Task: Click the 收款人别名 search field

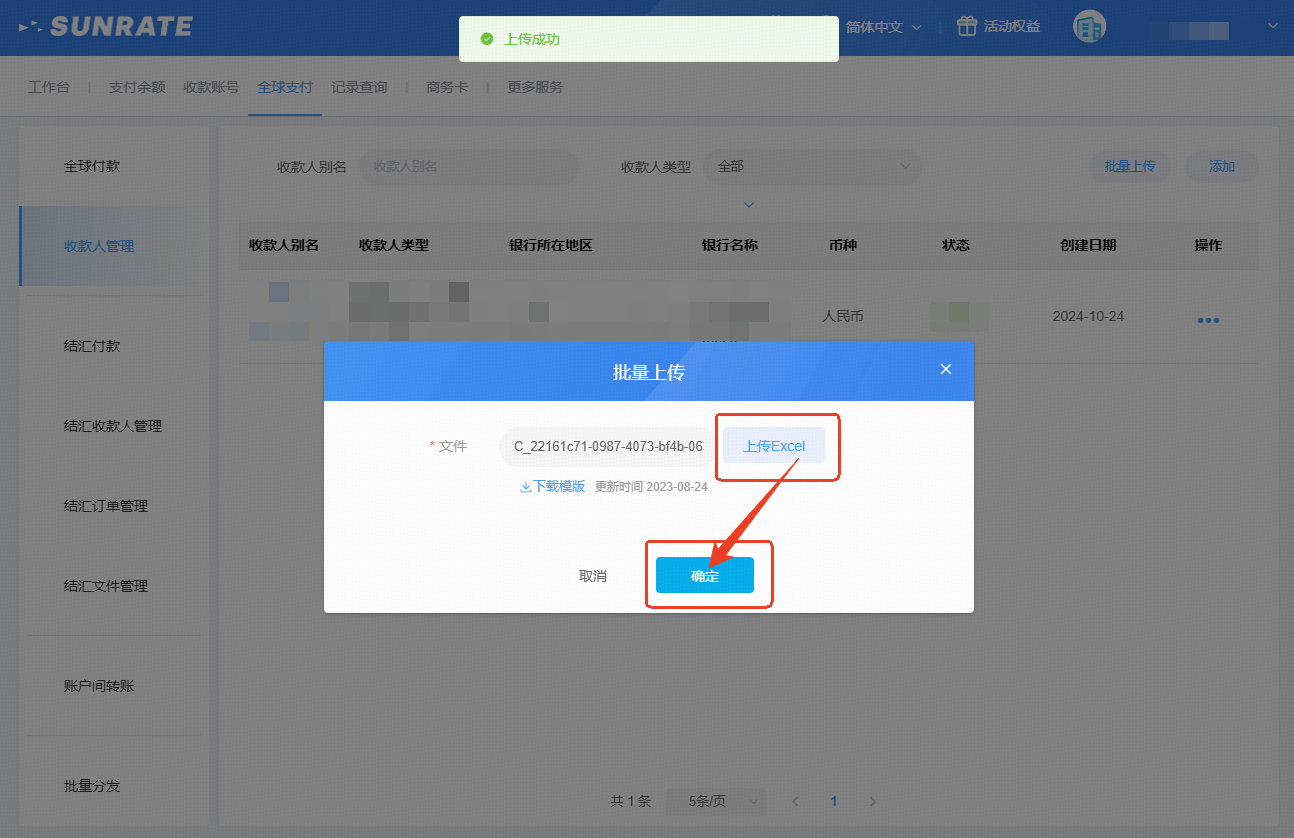Action: pyautogui.click(x=468, y=167)
